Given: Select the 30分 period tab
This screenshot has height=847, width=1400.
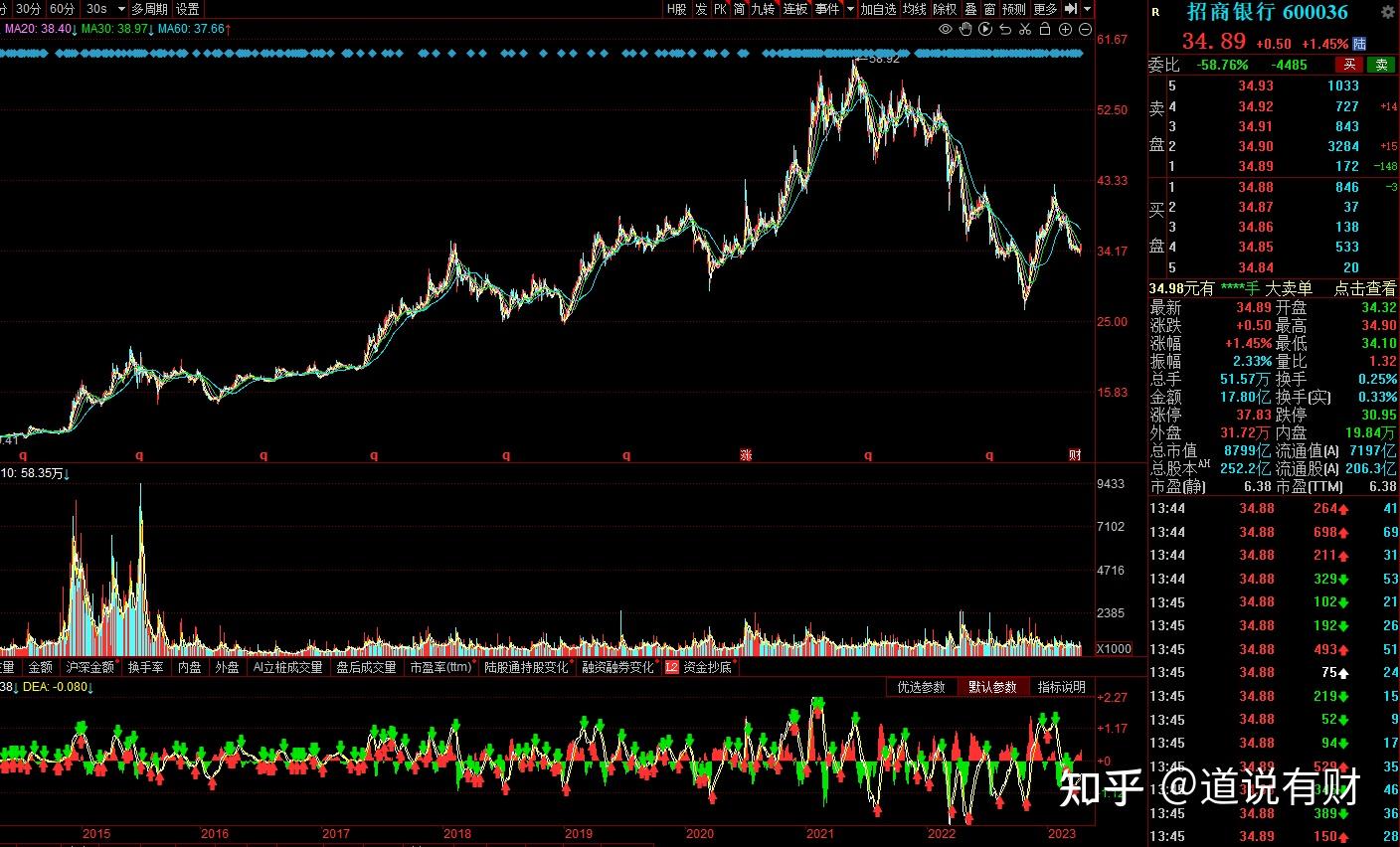Looking at the screenshot, I should pyautogui.click(x=28, y=9).
